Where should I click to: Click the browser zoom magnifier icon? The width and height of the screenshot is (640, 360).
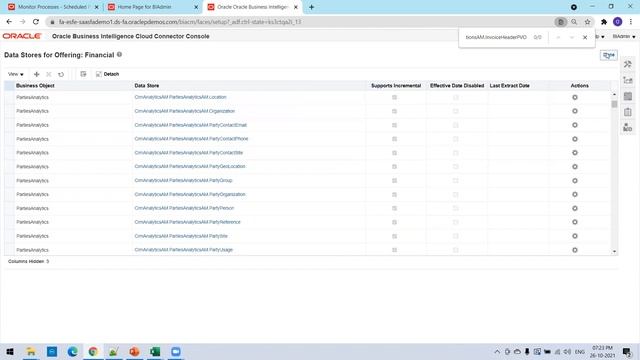(574, 22)
